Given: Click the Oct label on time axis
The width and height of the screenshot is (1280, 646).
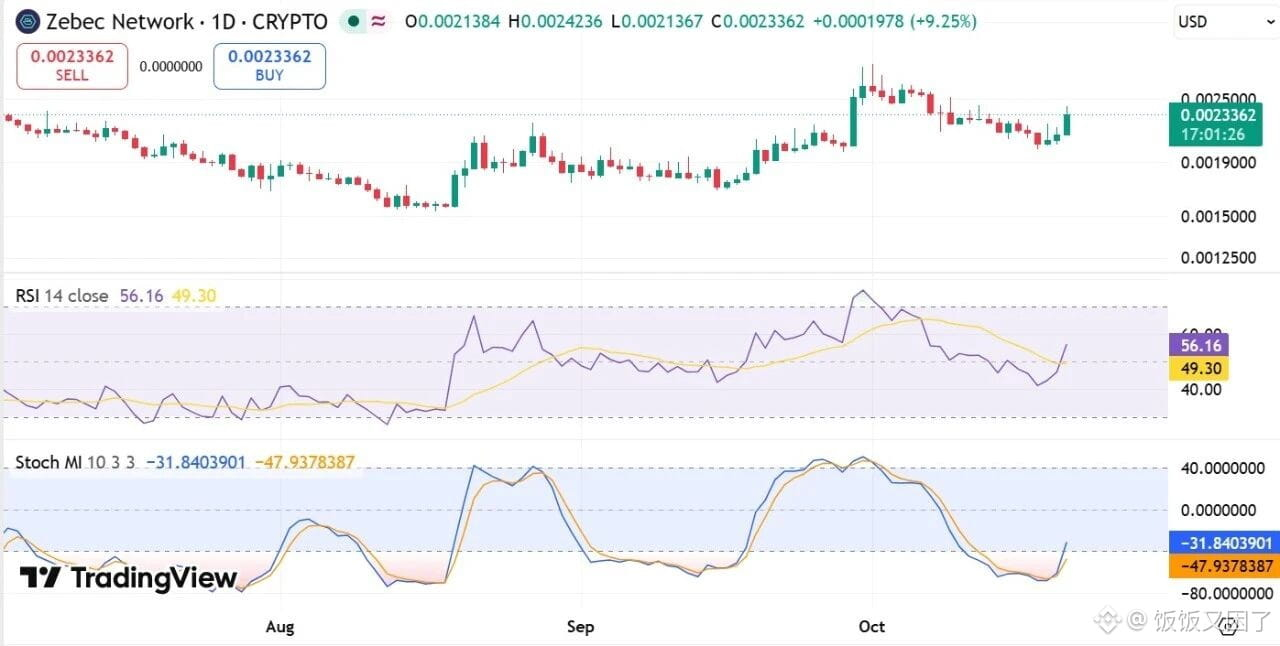Looking at the screenshot, I should click(872, 627).
